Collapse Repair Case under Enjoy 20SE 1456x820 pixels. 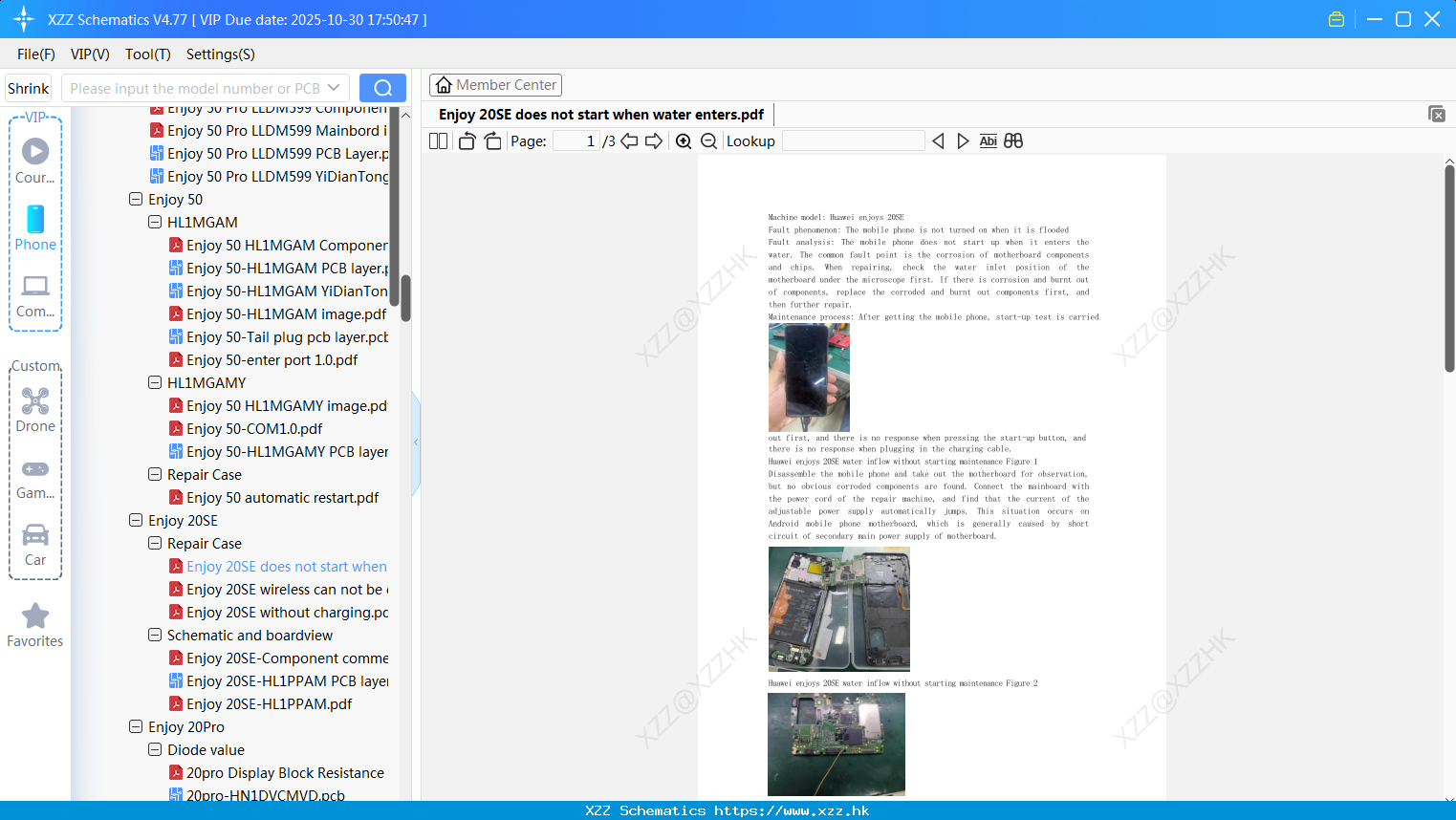click(155, 544)
